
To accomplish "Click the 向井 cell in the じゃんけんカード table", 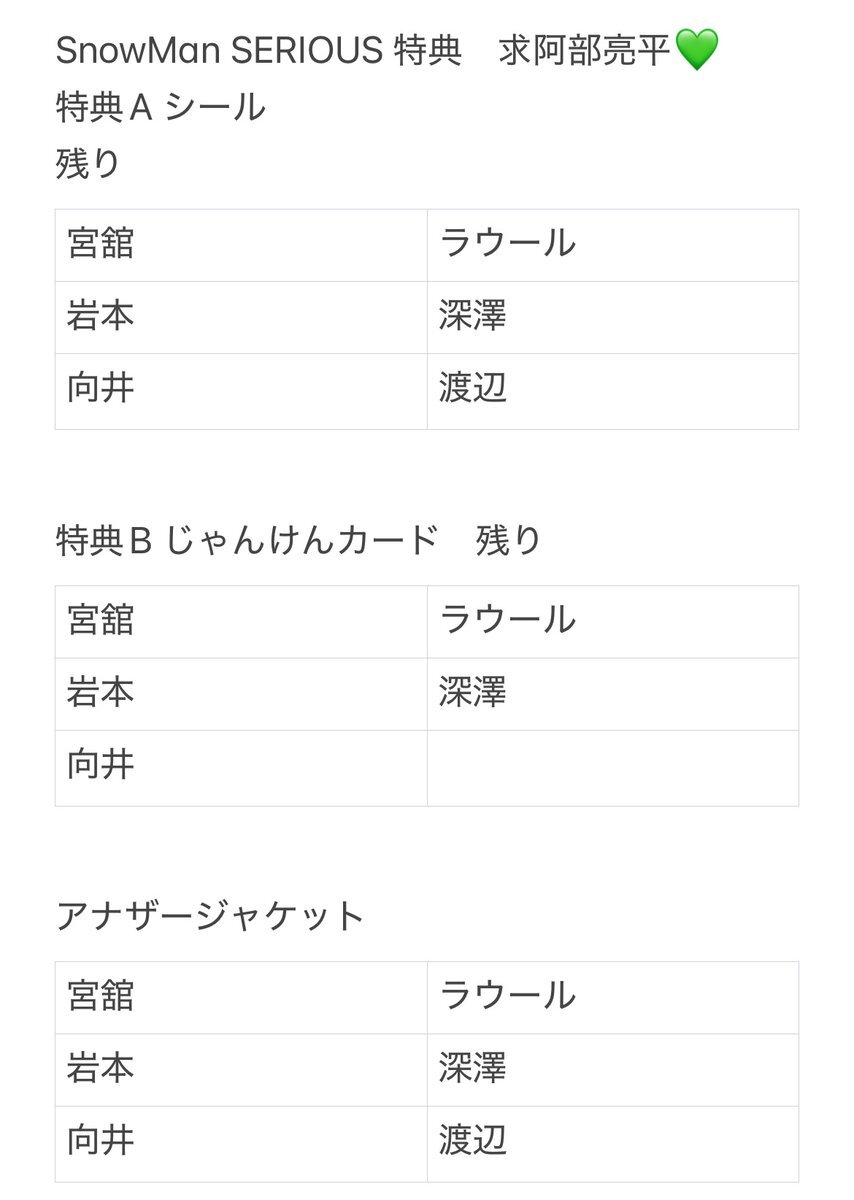I will (x=241, y=768).
